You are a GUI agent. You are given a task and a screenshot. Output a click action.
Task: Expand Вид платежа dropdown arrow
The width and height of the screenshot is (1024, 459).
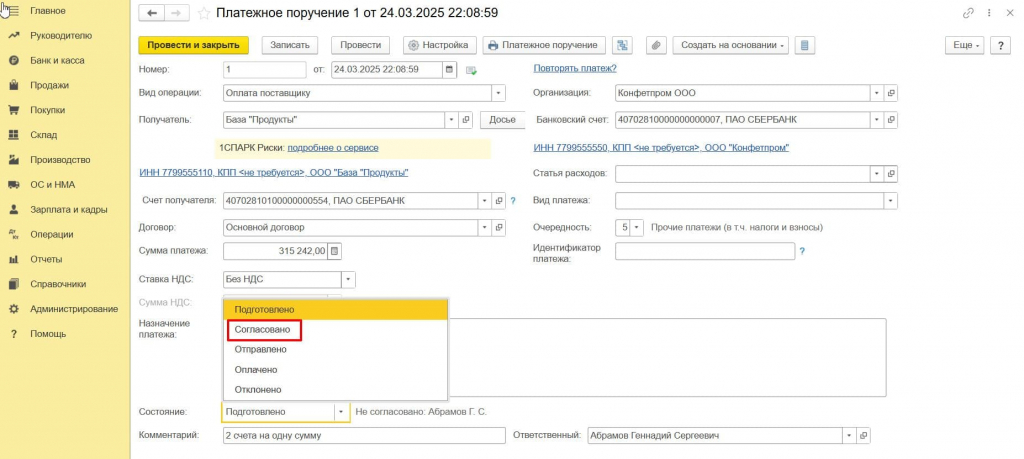tap(891, 200)
